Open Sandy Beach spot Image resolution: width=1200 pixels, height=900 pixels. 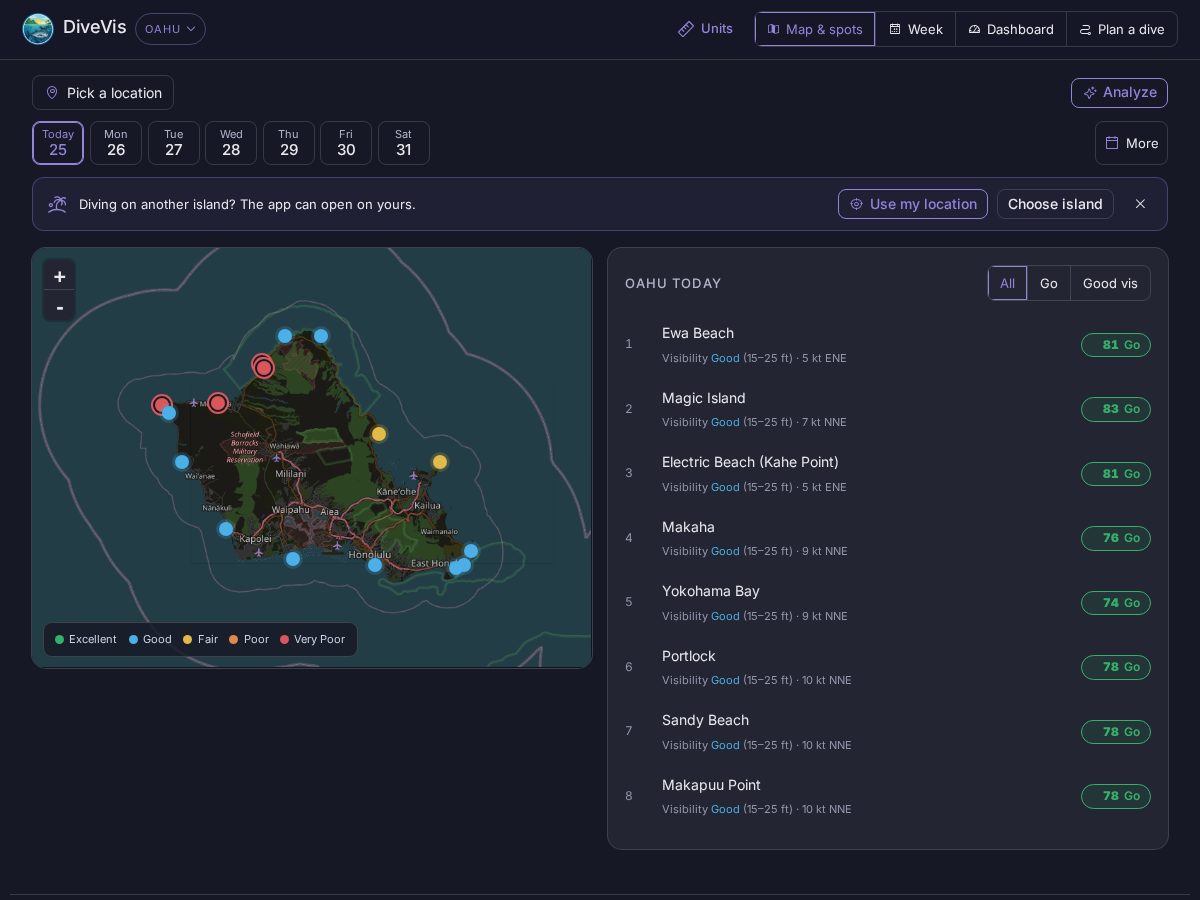click(x=887, y=731)
